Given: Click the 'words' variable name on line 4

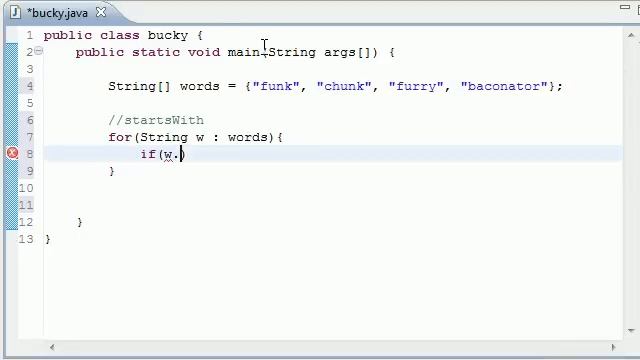Looking at the screenshot, I should point(200,87).
